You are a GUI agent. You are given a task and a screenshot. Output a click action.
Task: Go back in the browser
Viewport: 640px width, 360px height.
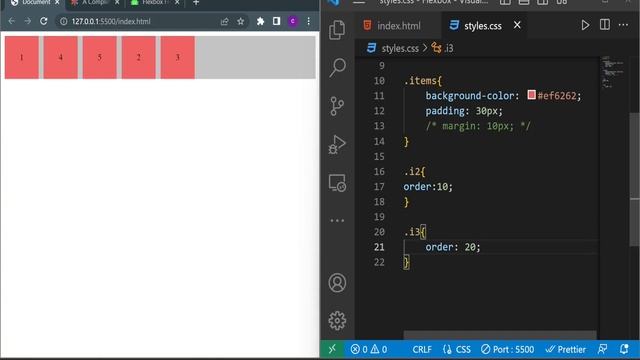coord(11,21)
